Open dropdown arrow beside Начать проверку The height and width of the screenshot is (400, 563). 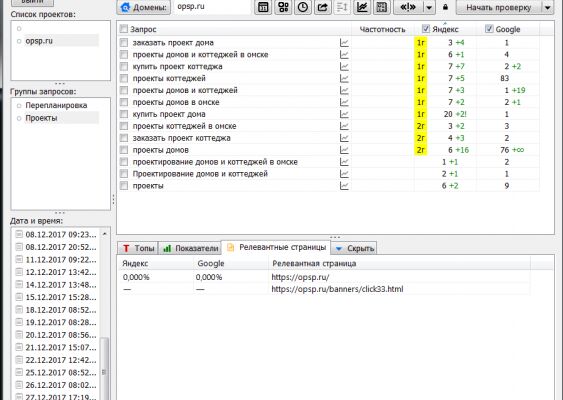[x=548, y=7]
